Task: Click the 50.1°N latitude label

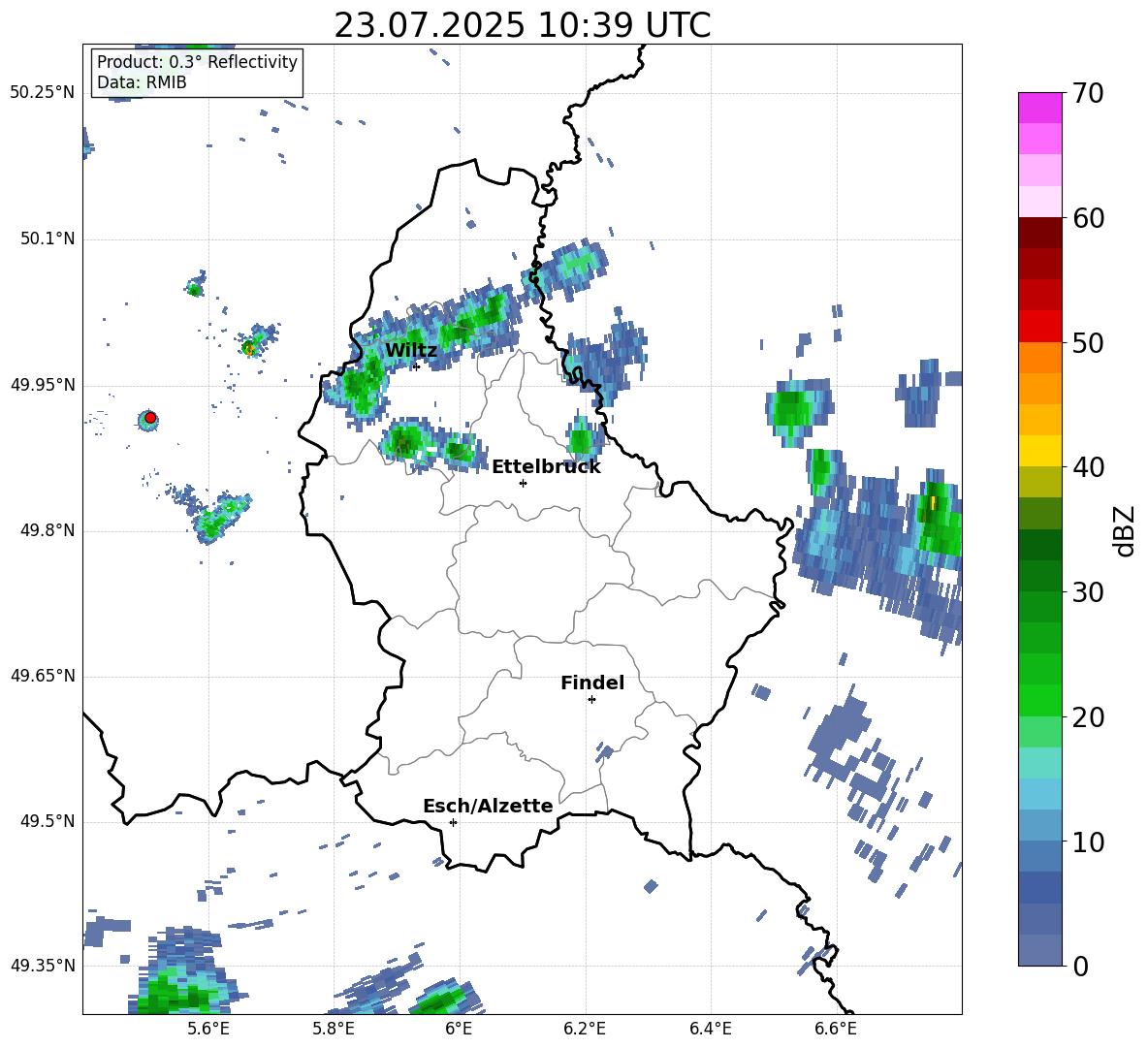Action: (x=47, y=238)
